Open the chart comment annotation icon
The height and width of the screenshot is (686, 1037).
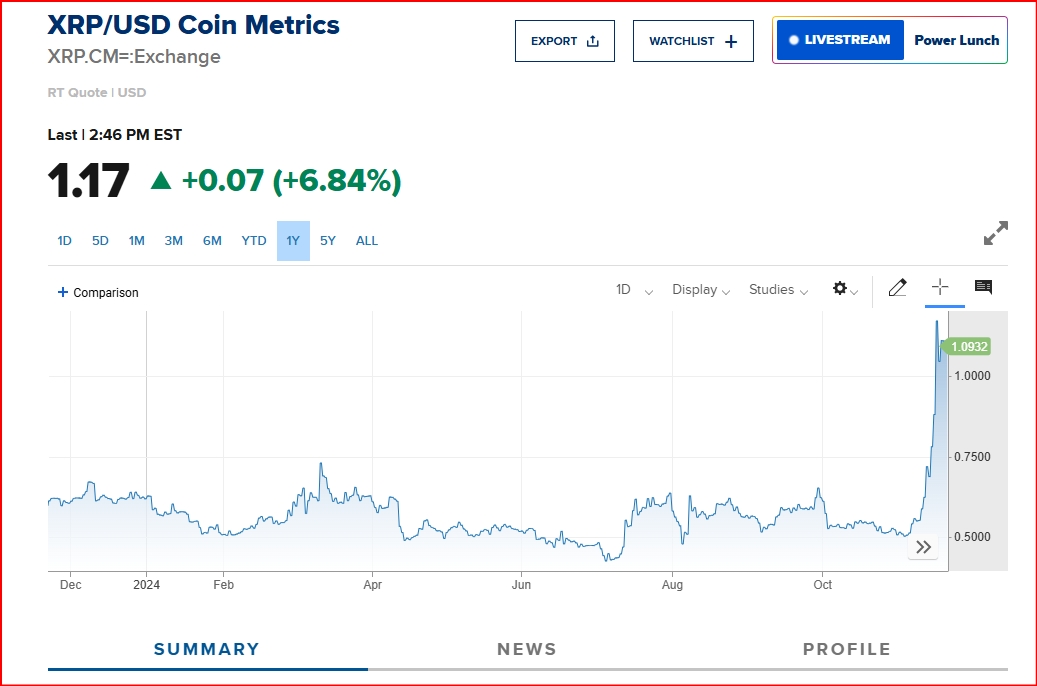coord(983,287)
